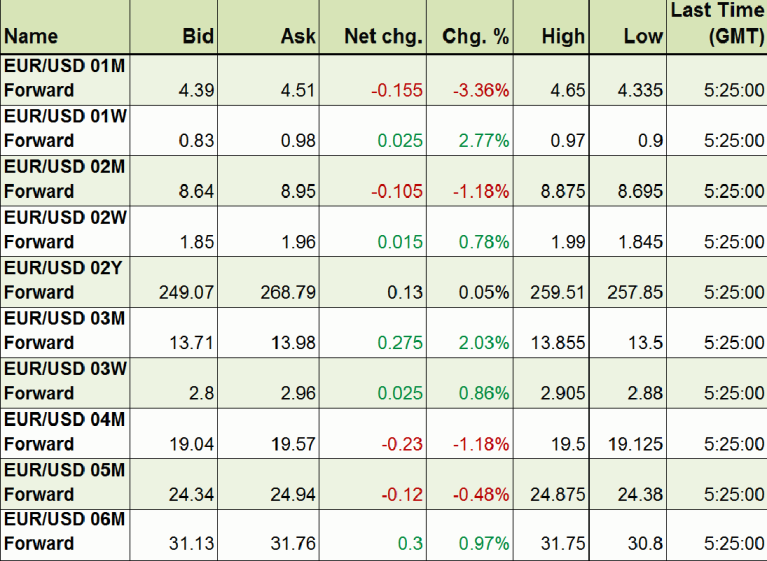Click the EUR/USD 03W Forward name

65,382
